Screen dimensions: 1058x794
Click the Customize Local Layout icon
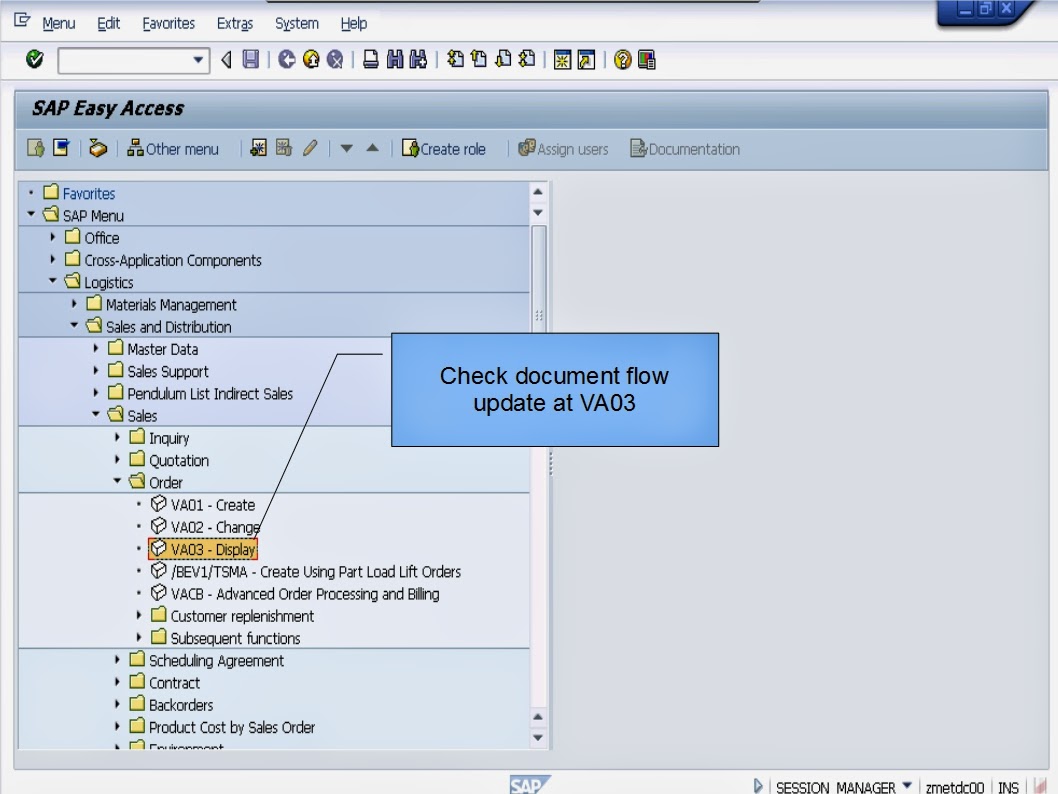646,60
